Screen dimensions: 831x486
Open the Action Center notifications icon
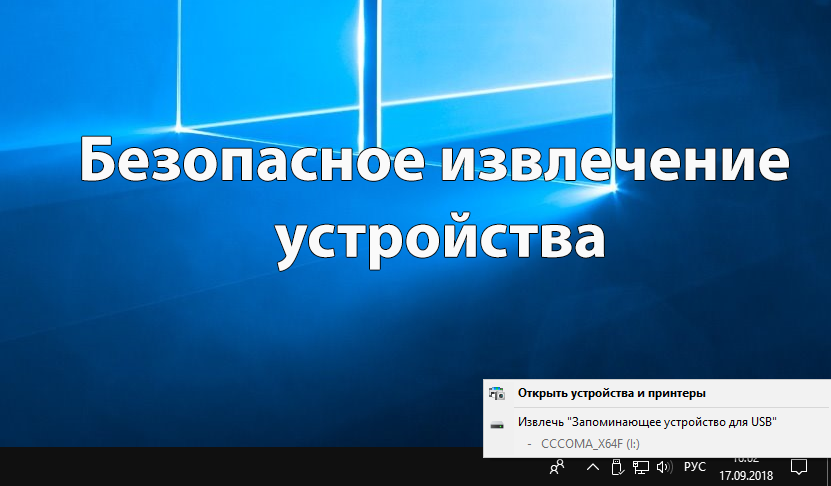click(799, 467)
